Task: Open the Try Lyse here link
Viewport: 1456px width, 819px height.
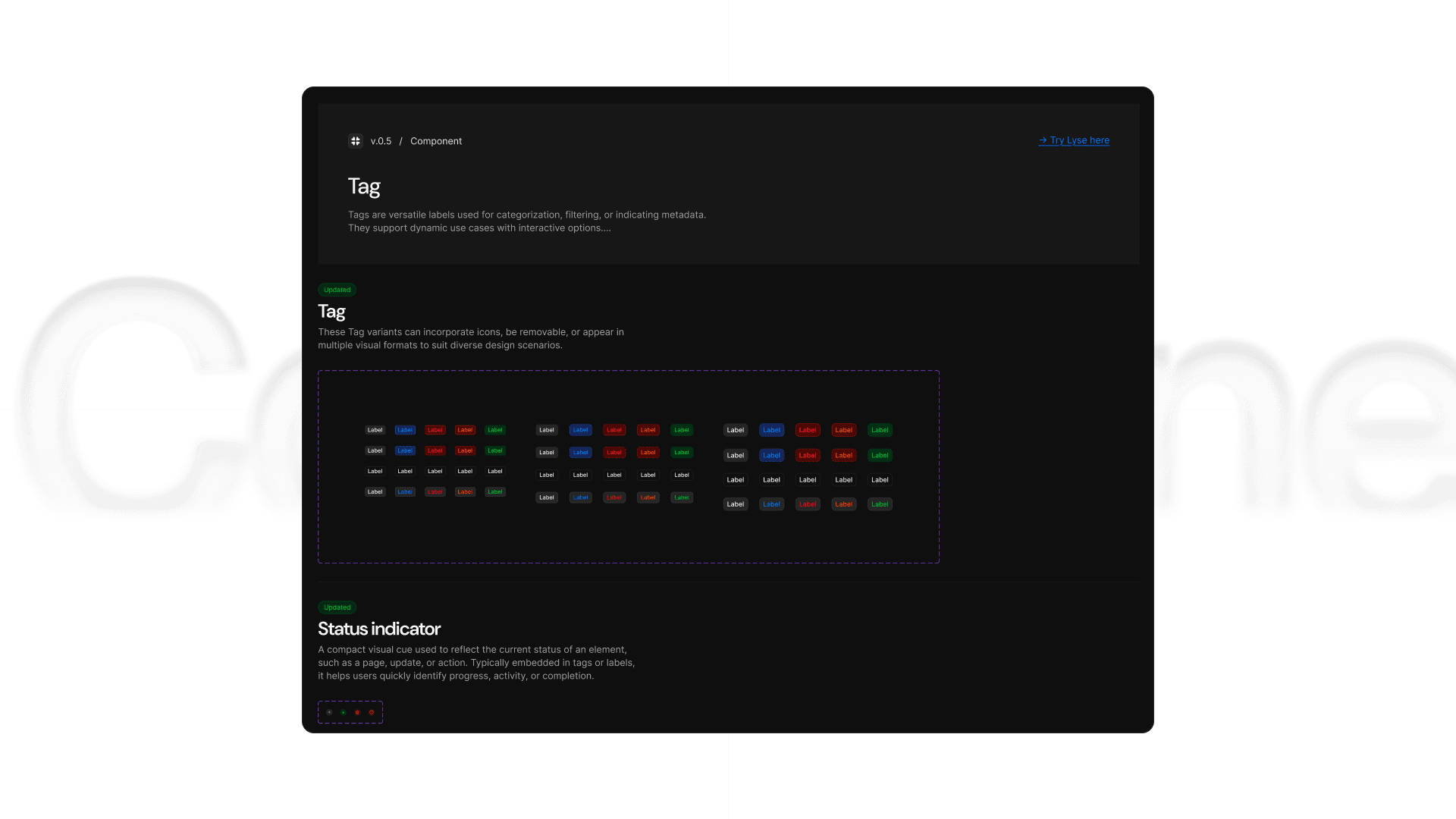Action: (1077, 140)
